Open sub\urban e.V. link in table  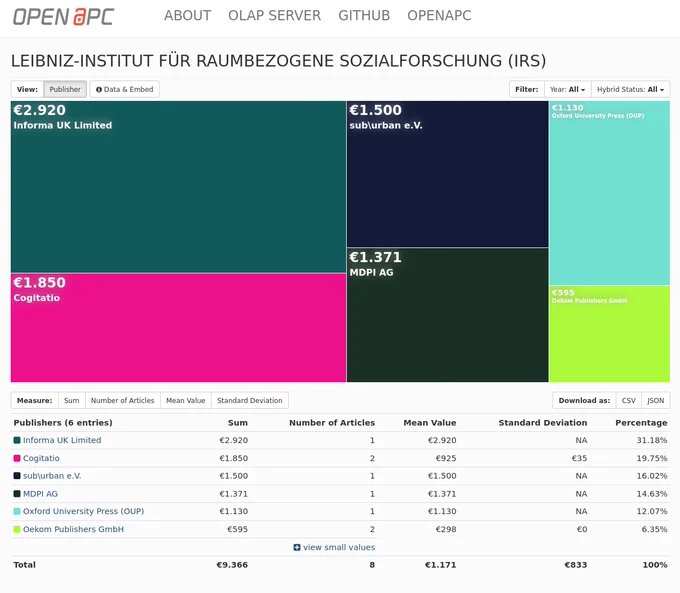point(52,476)
